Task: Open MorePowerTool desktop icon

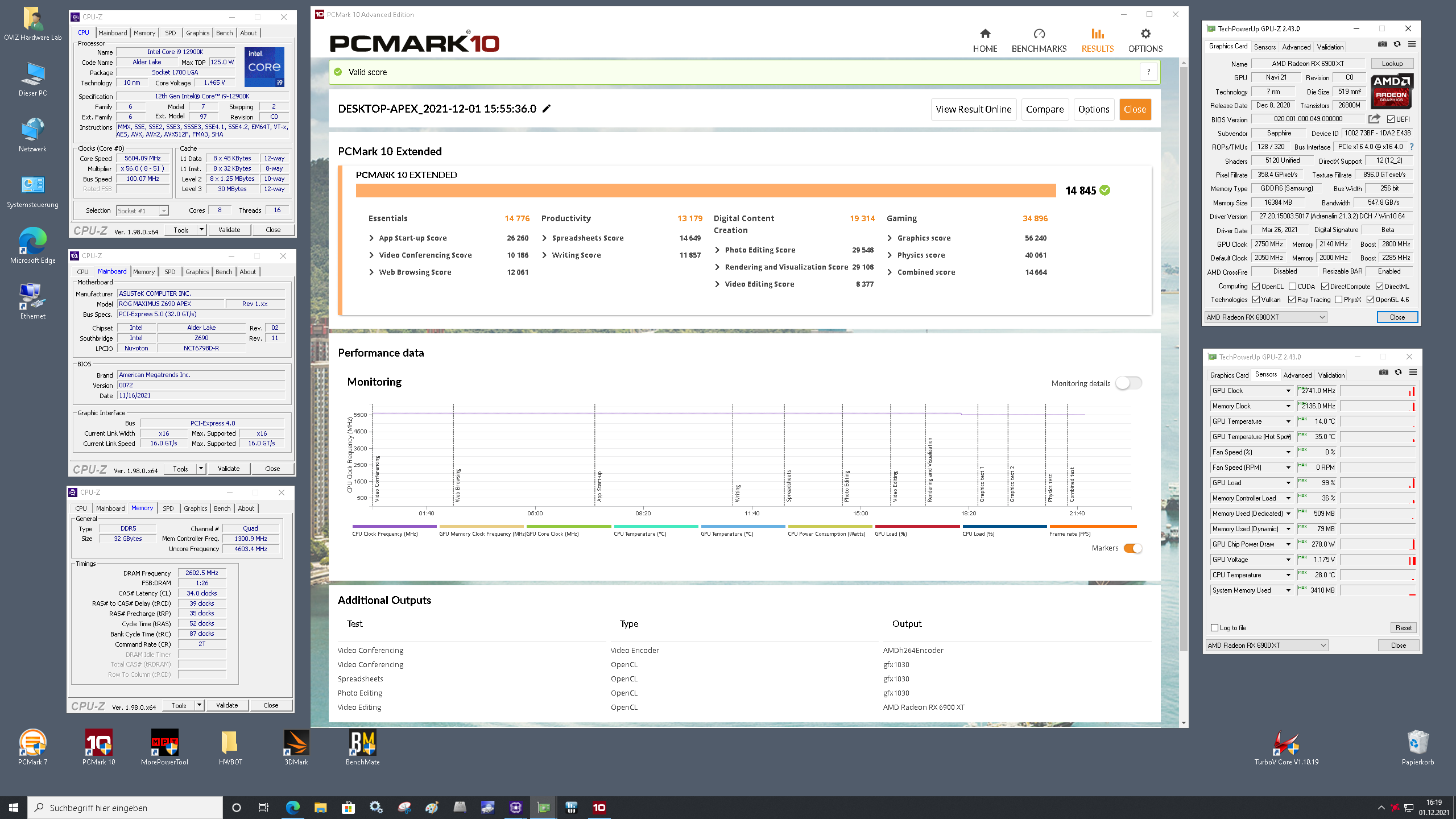Action: [164, 747]
